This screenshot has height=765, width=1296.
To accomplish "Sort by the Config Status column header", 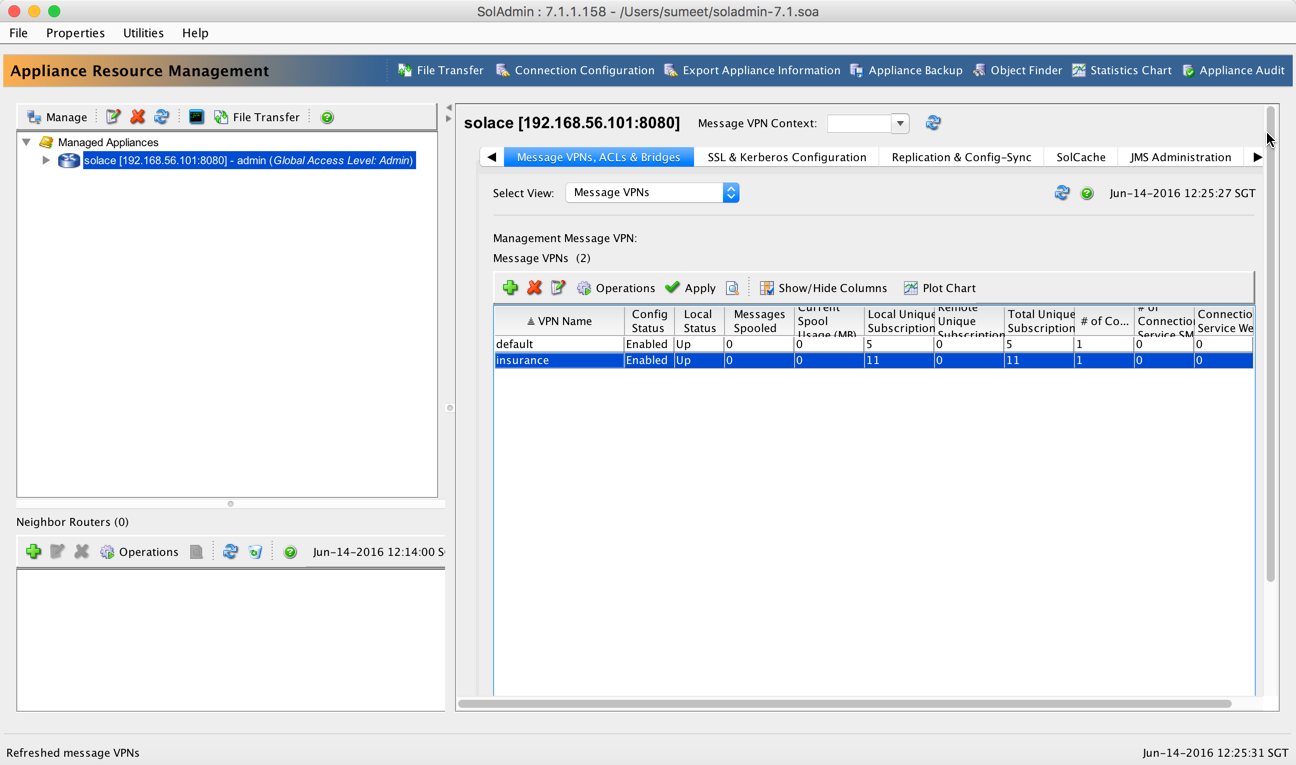I will coord(649,321).
